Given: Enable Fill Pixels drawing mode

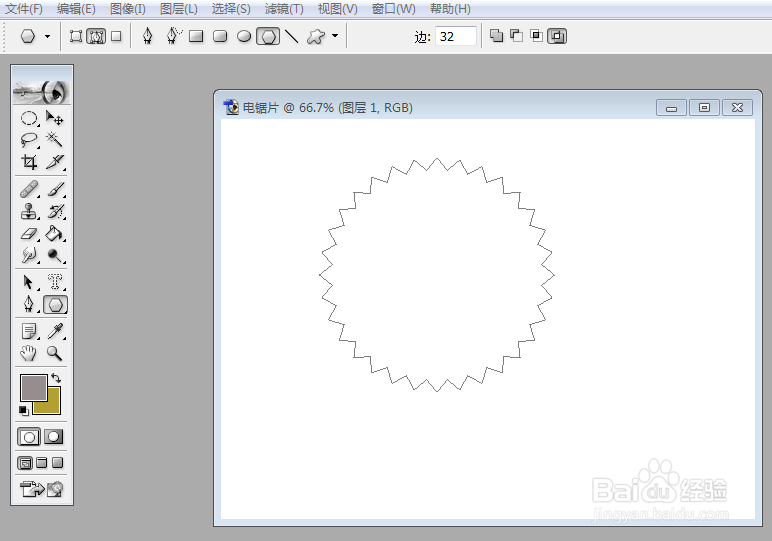Looking at the screenshot, I should click(116, 36).
